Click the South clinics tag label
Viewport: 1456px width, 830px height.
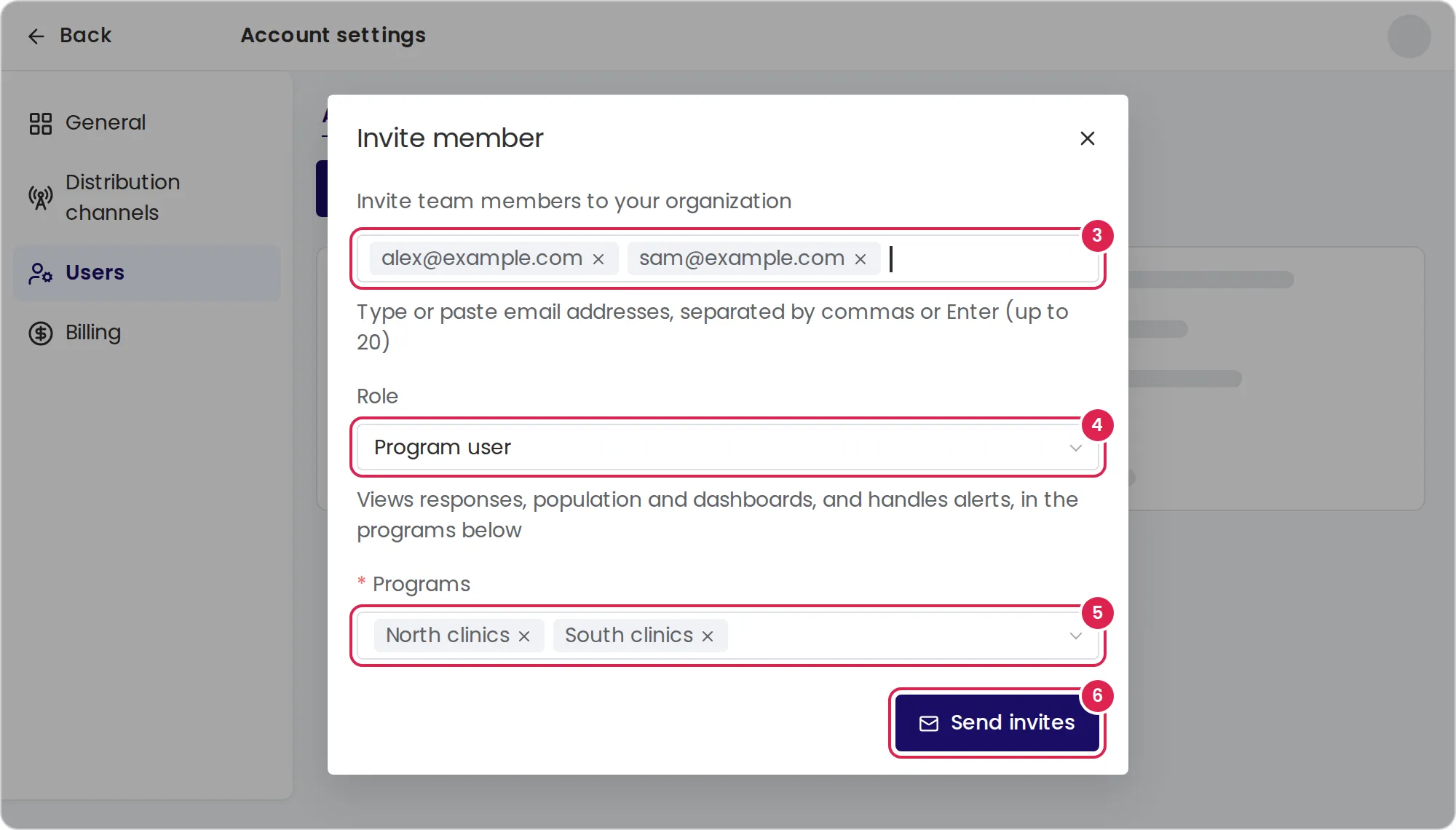click(629, 636)
